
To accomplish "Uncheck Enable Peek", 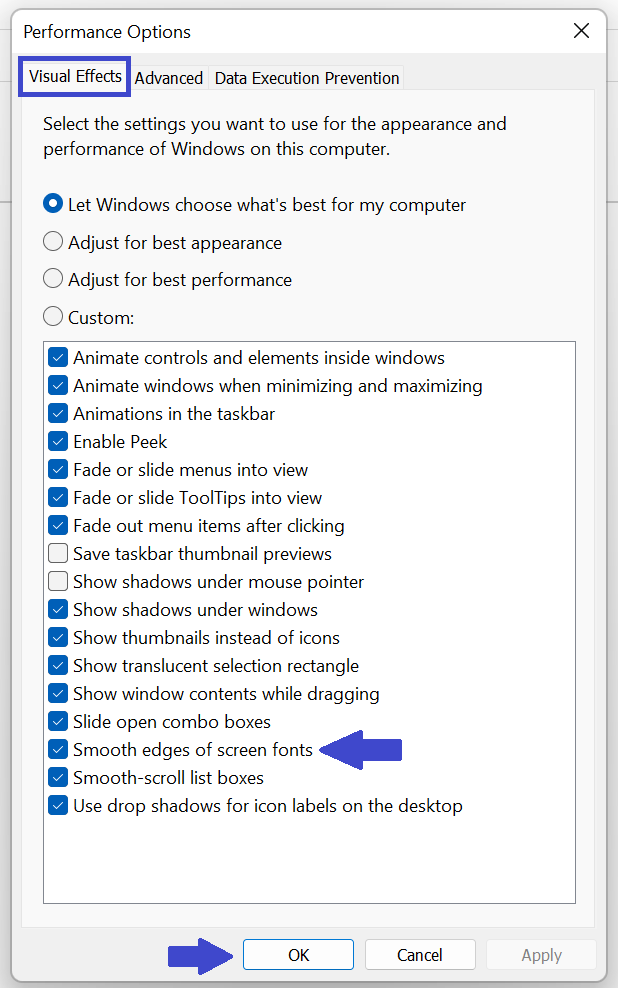I will tap(57, 441).
